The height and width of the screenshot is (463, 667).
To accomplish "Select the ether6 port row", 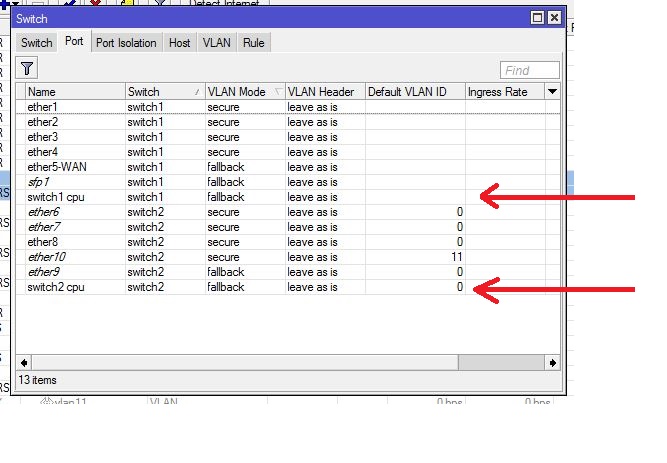I will click(x=288, y=212).
